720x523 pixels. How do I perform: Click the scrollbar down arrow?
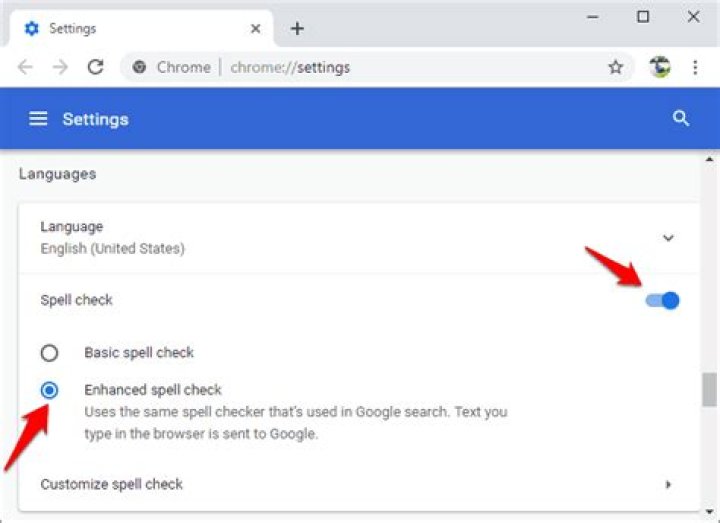(x=709, y=511)
